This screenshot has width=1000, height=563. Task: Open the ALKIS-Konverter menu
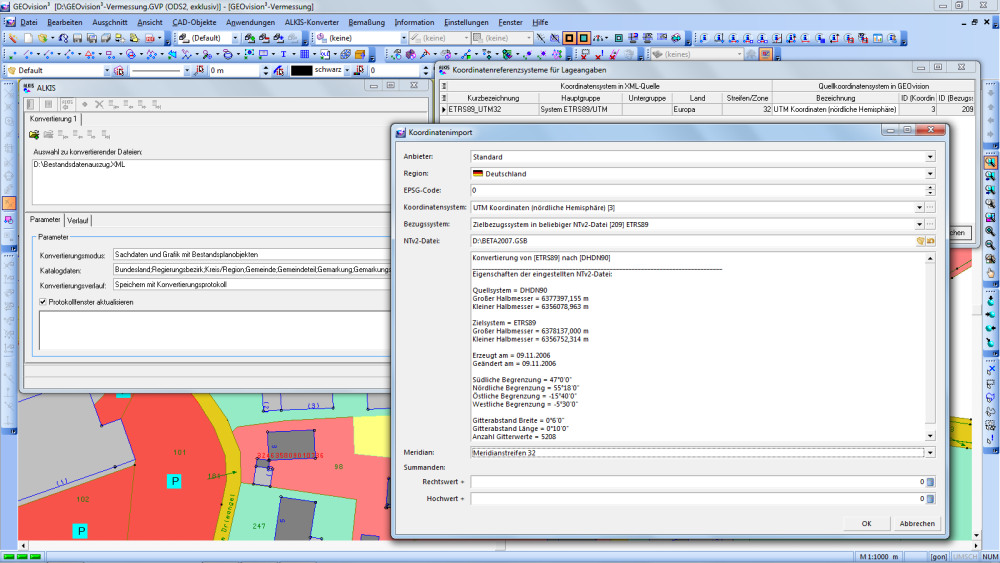311,22
